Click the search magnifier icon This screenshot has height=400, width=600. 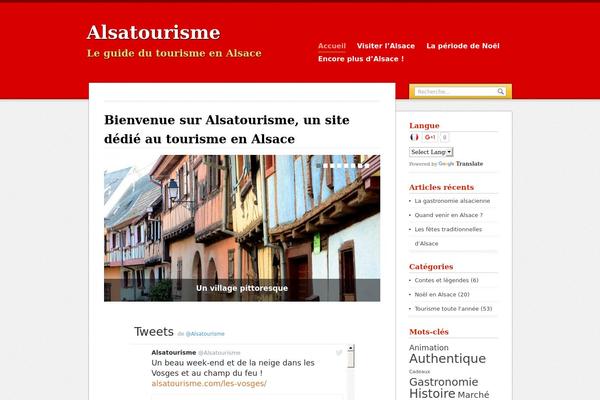pyautogui.click(x=500, y=91)
